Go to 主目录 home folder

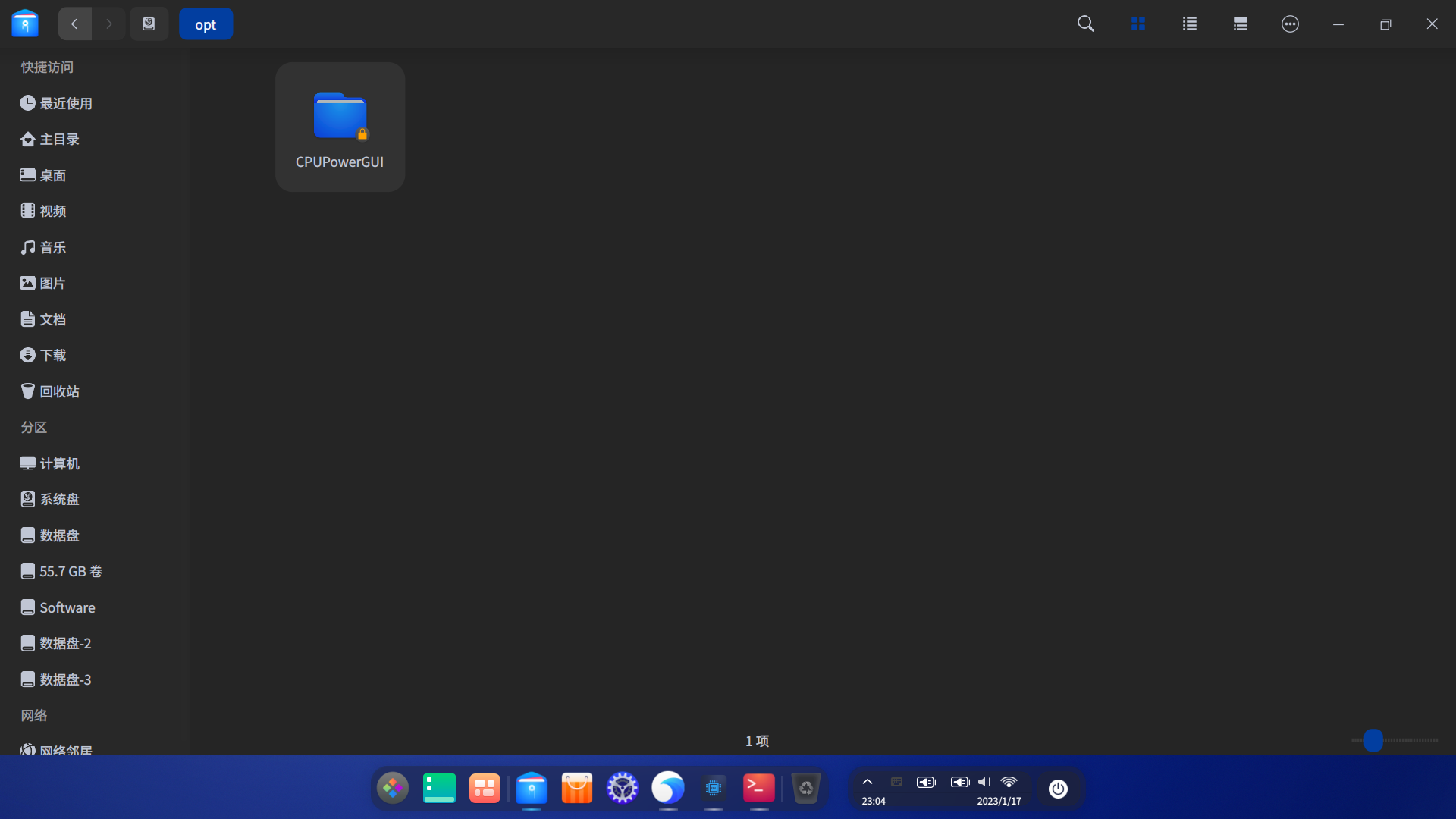click(59, 140)
